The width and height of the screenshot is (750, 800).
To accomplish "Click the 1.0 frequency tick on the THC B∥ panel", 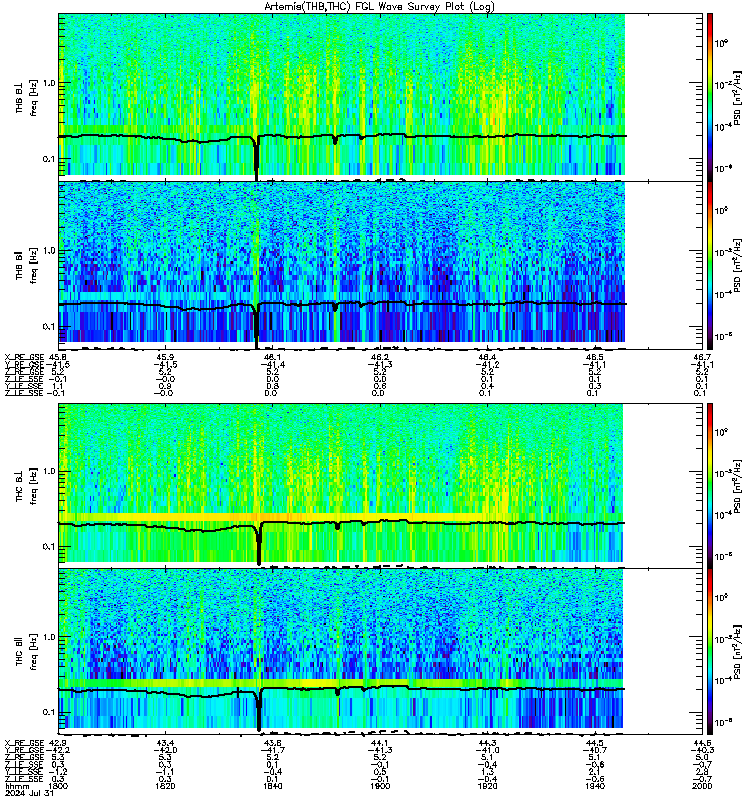I will coord(48,637).
